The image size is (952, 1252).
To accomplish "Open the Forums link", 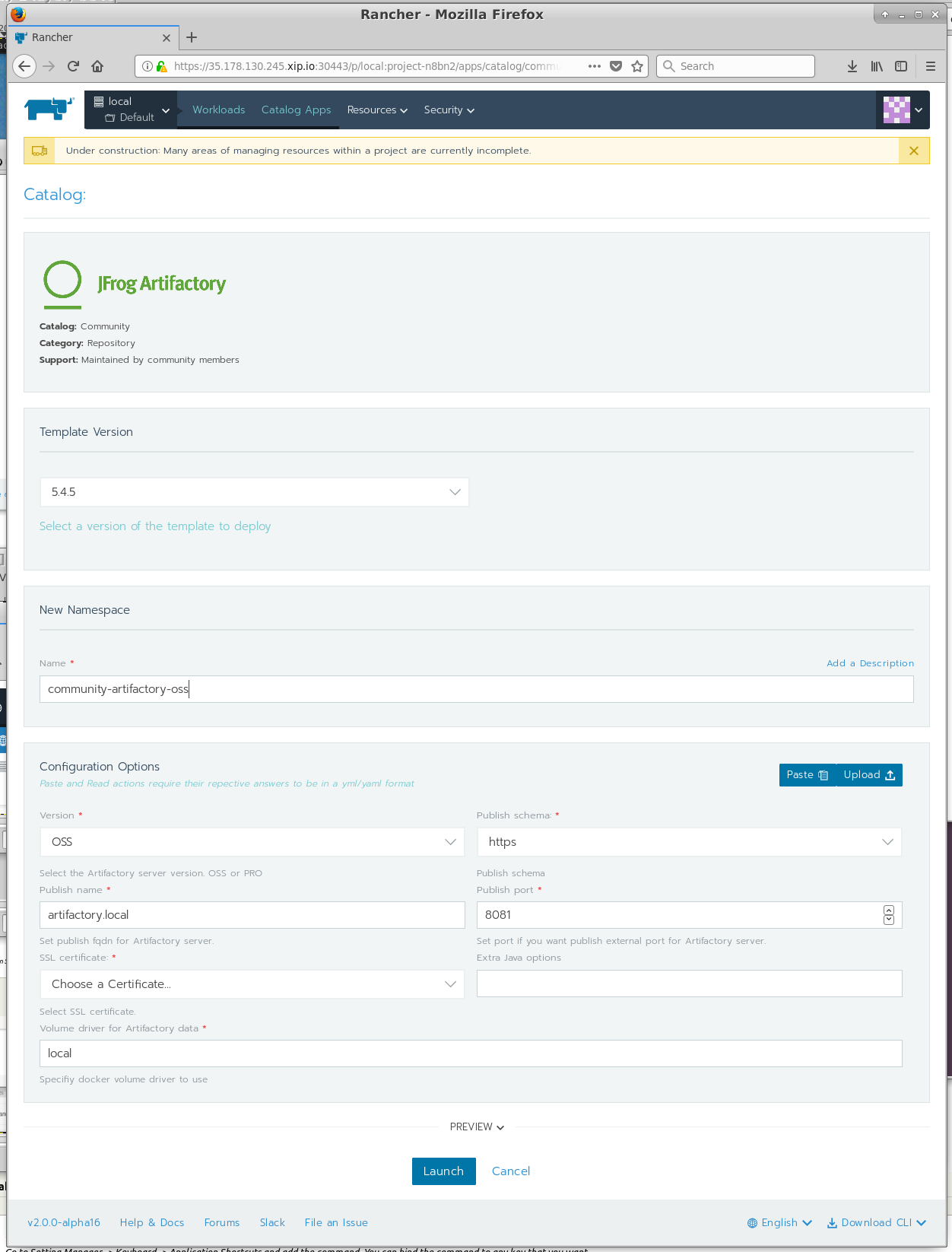I will [222, 1222].
